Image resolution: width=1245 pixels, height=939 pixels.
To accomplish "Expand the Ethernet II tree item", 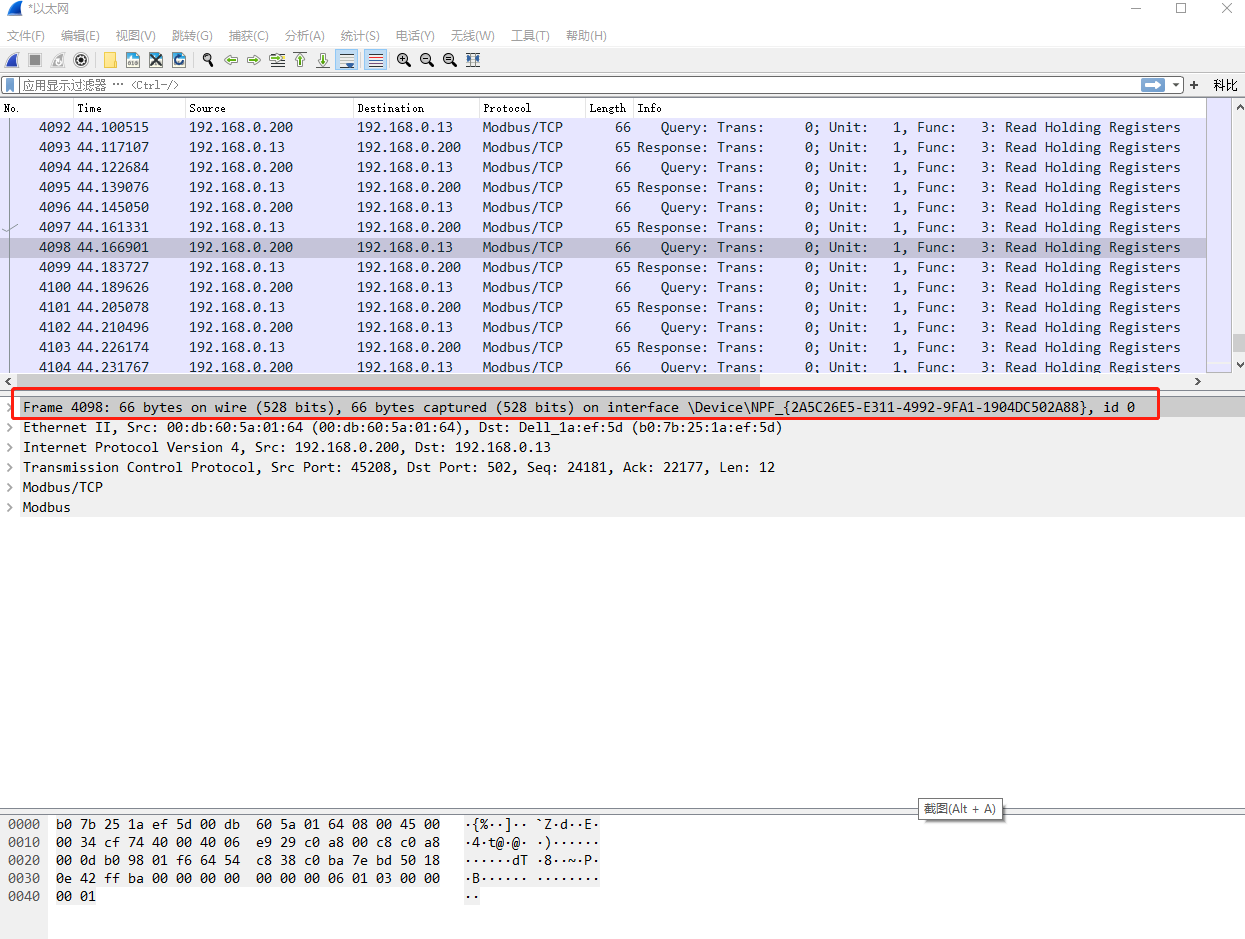I will pos(11,427).
